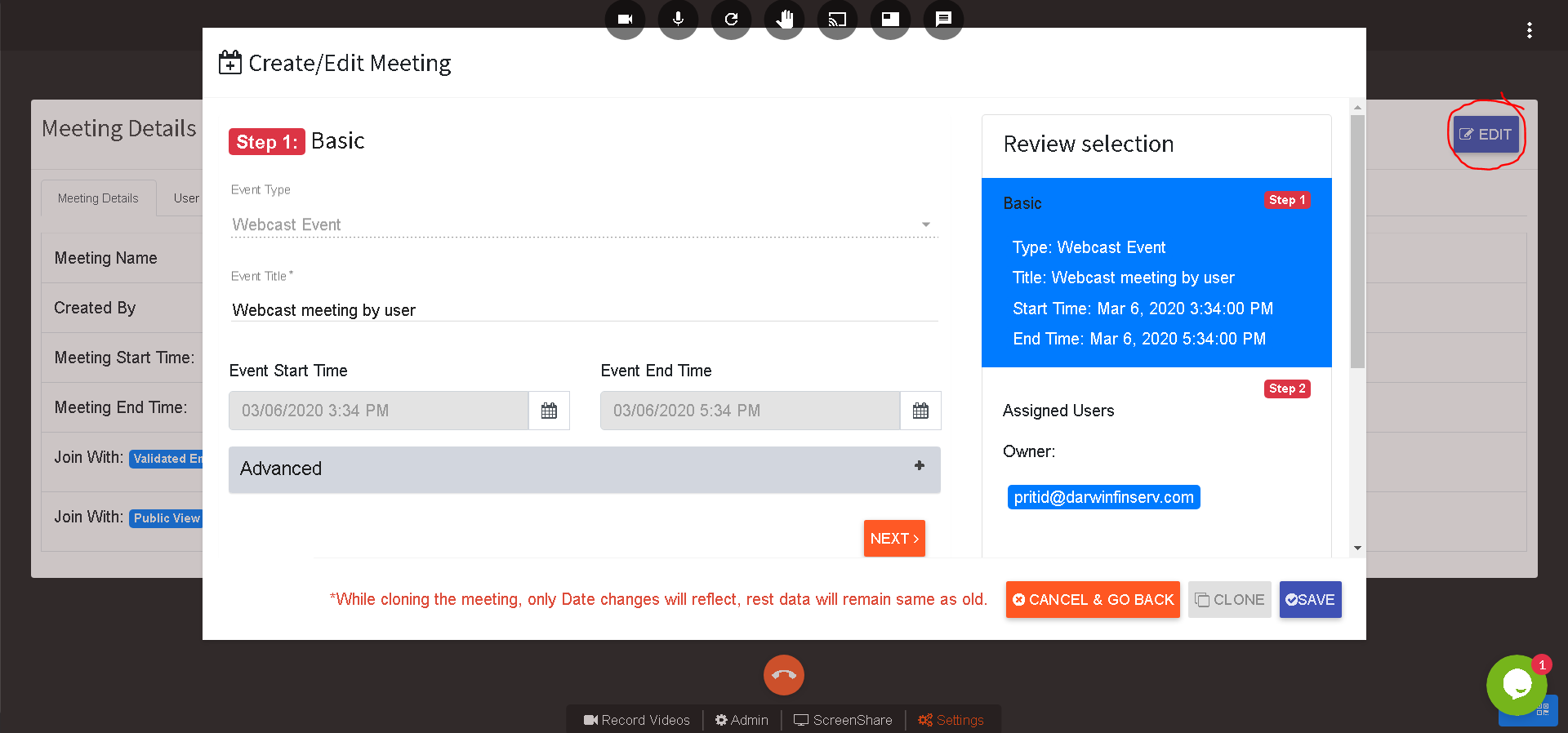The height and width of the screenshot is (733, 1568).
Task: Click the CLONE button
Action: coord(1230,600)
